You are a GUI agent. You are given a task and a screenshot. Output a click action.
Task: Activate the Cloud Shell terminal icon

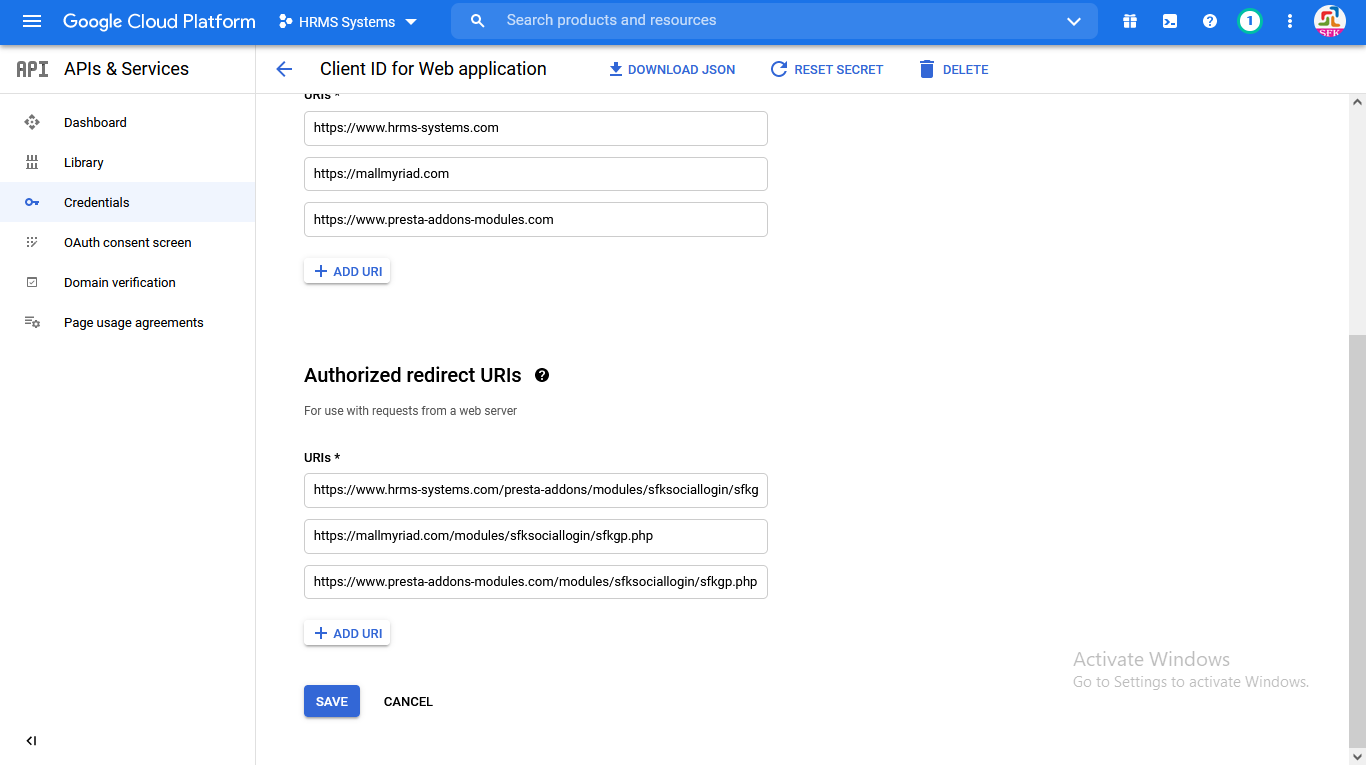click(x=1170, y=21)
